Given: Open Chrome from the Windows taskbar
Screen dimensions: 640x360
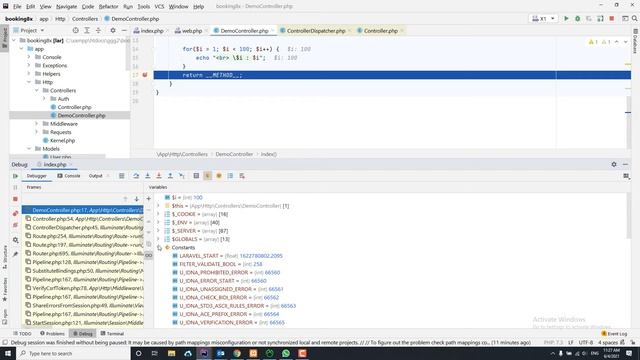Looking at the screenshot, I should 237,353.
